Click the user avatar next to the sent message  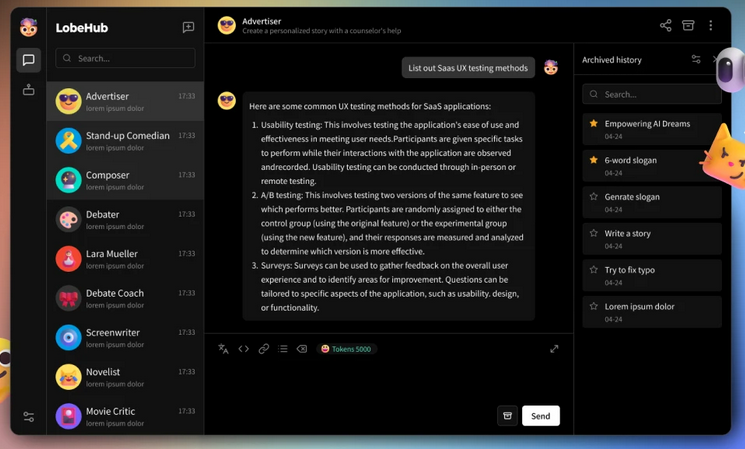[x=551, y=67]
